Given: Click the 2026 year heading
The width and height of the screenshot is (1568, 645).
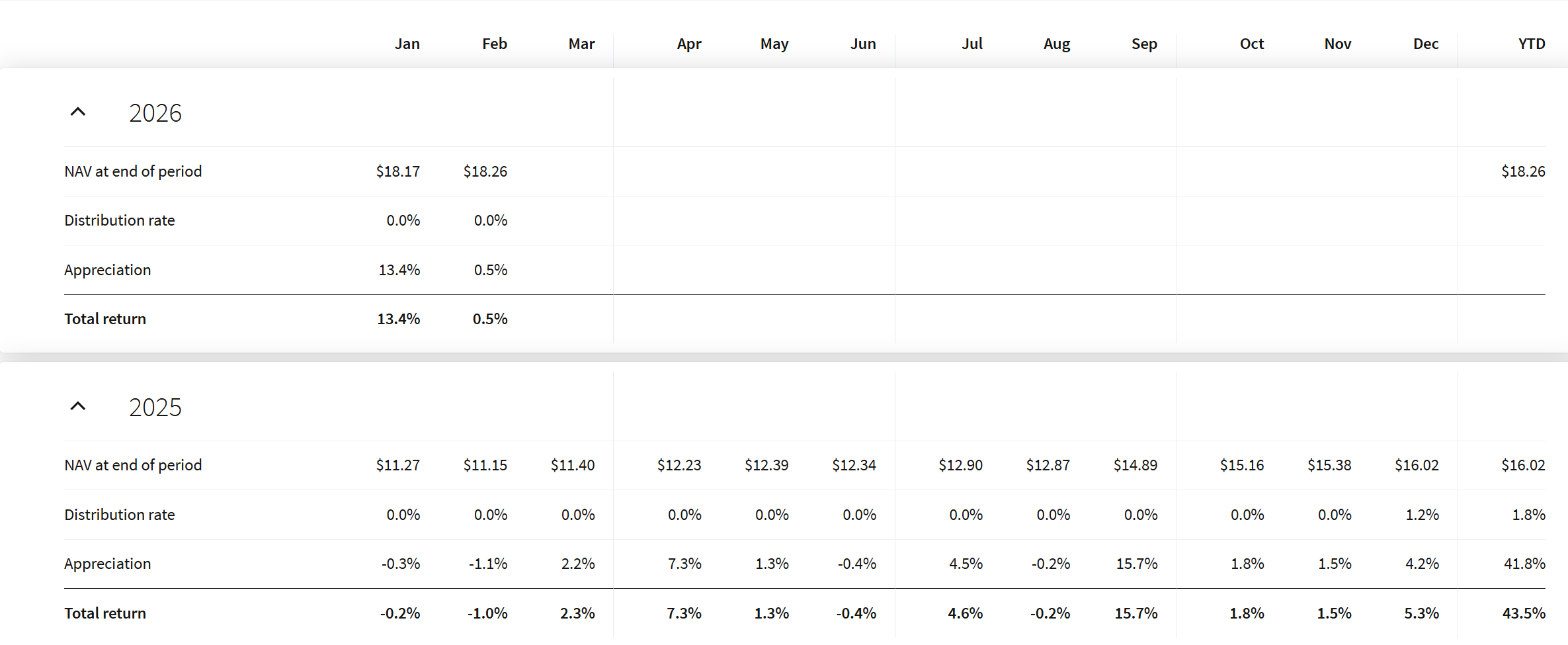Looking at the screenshot, I should pyautogui.click(x=155, y=113).
